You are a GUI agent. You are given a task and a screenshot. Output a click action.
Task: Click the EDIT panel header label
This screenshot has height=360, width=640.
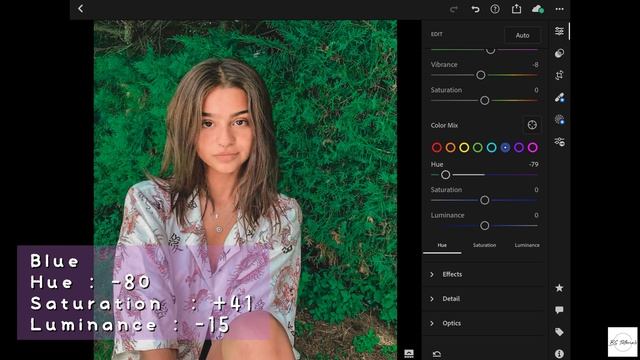(436, 34)
